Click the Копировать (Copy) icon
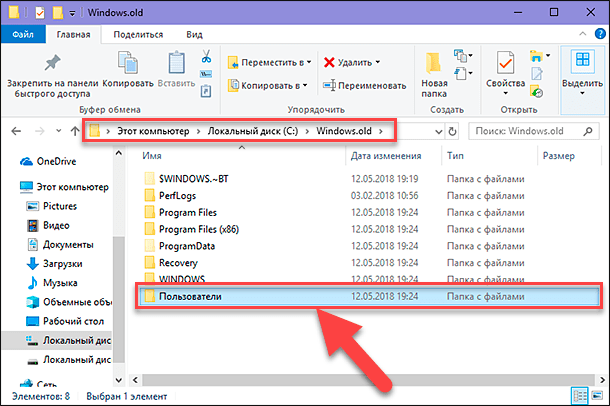This screenshot has height=406, width=610. coord(128,63)
